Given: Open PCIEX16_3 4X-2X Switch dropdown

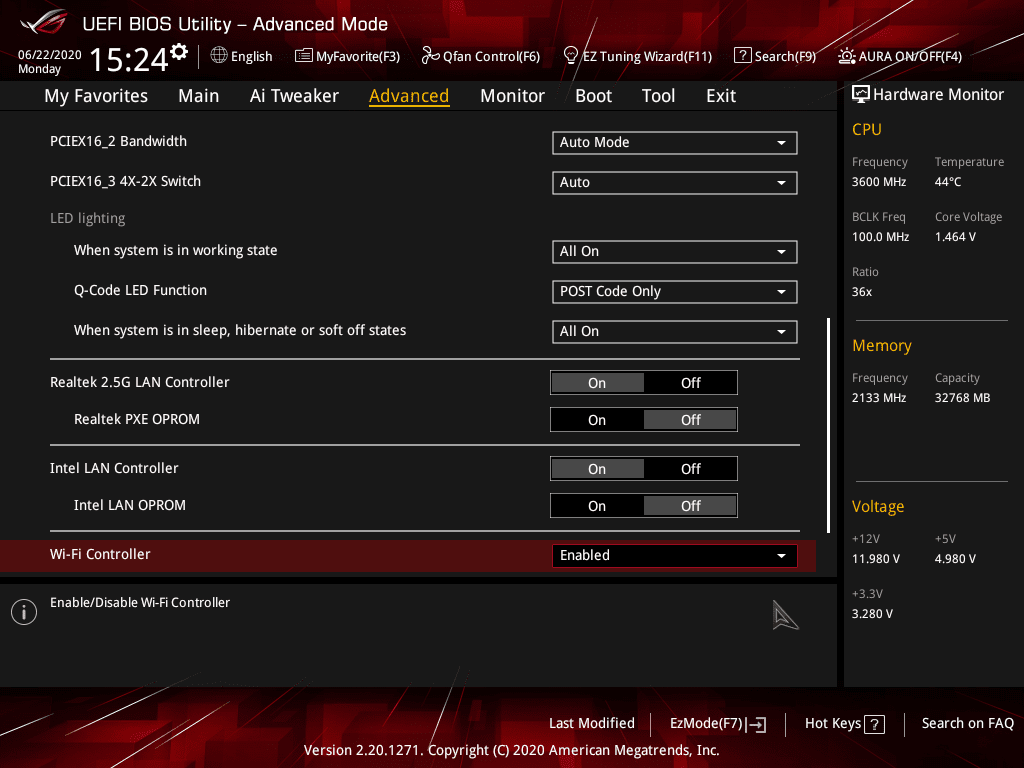Looking at the screenshot, I should (675, 182).
